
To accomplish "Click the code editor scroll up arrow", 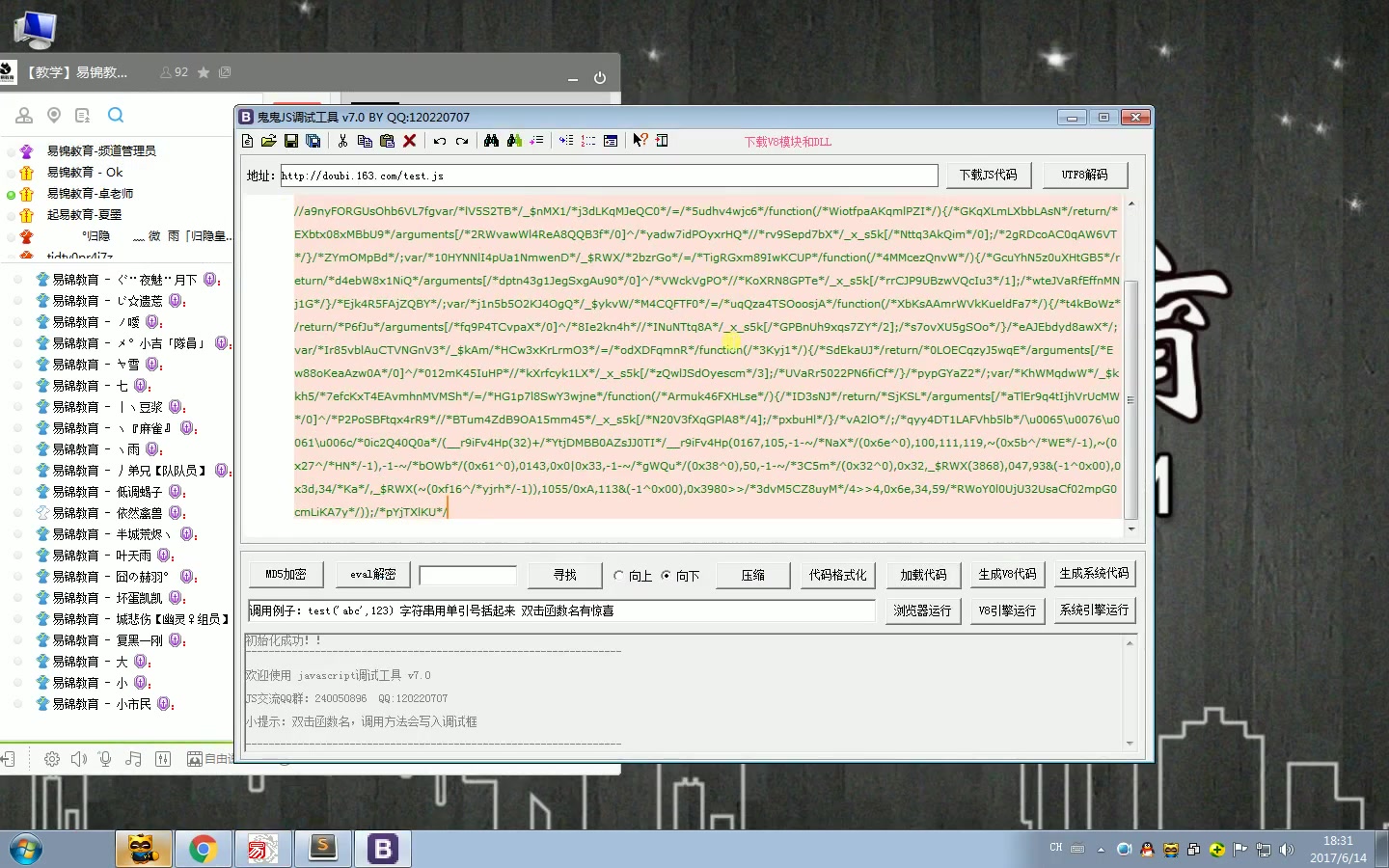I will [x=1131, y=204].
